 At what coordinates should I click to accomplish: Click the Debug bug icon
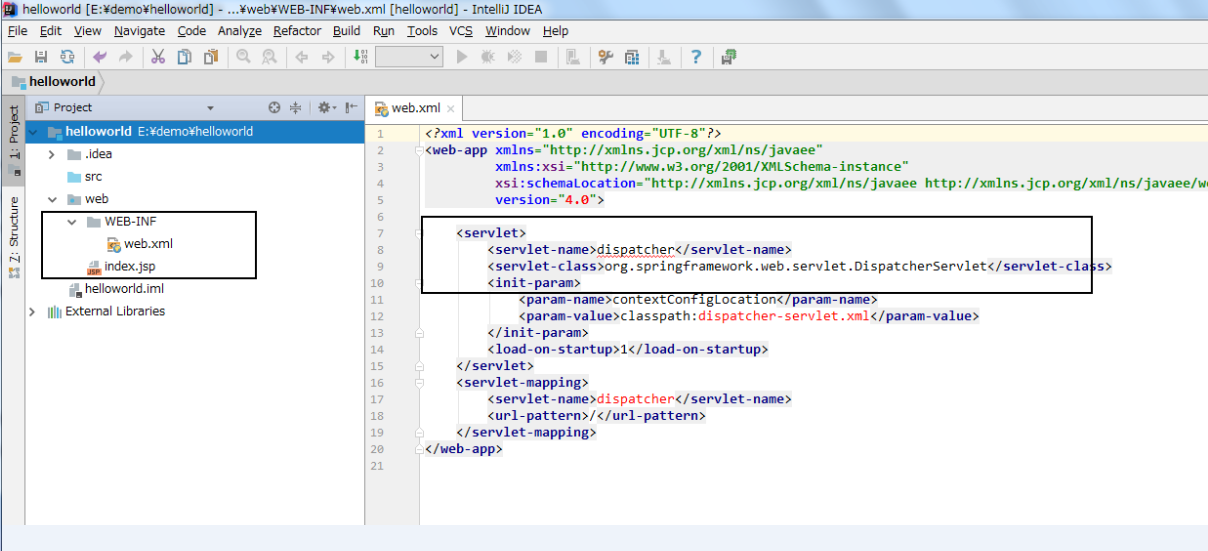pyautogui.click(x=488, y=57)
